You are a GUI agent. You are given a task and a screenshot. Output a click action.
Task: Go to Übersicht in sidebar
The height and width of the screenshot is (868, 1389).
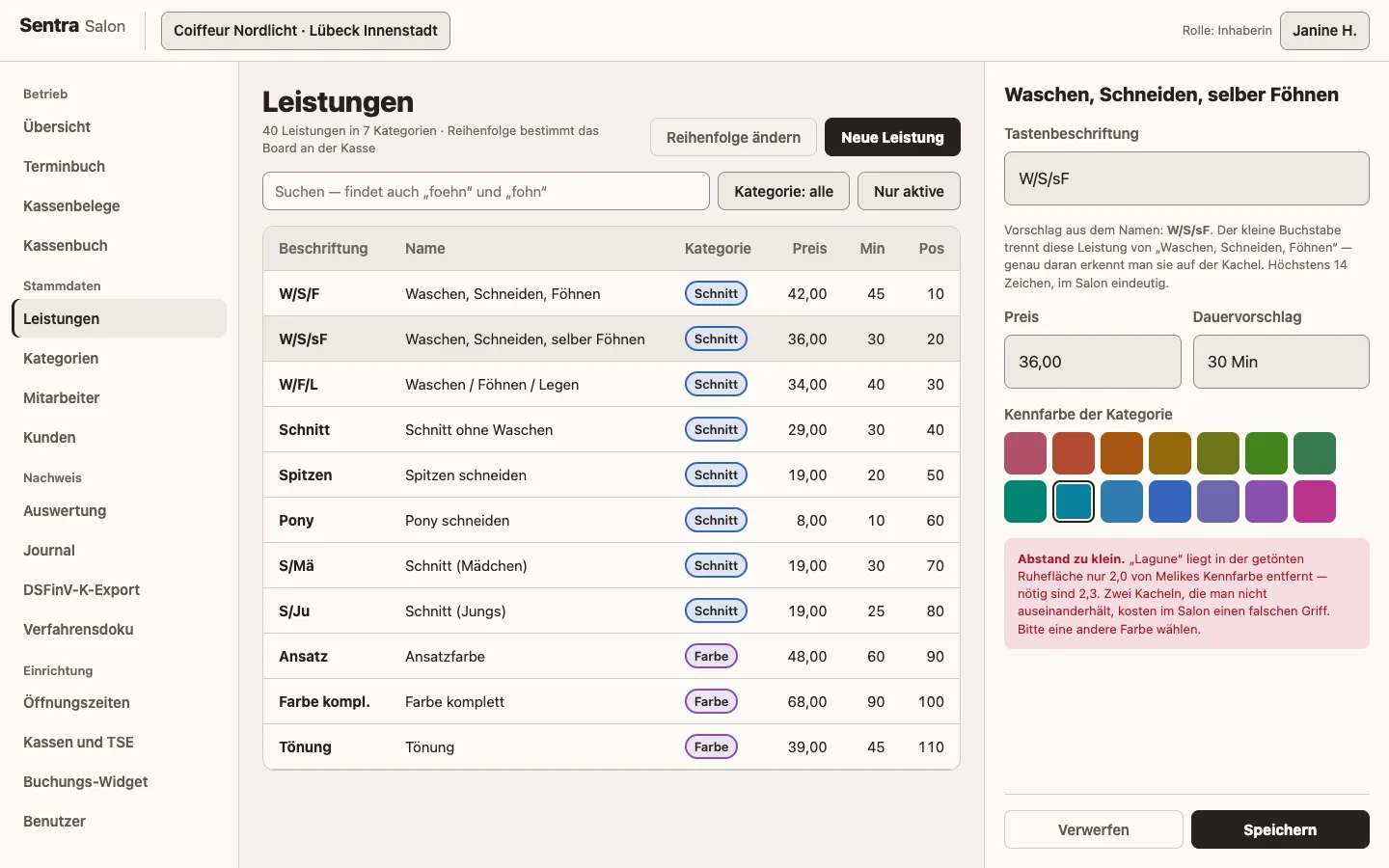point(119,127)
